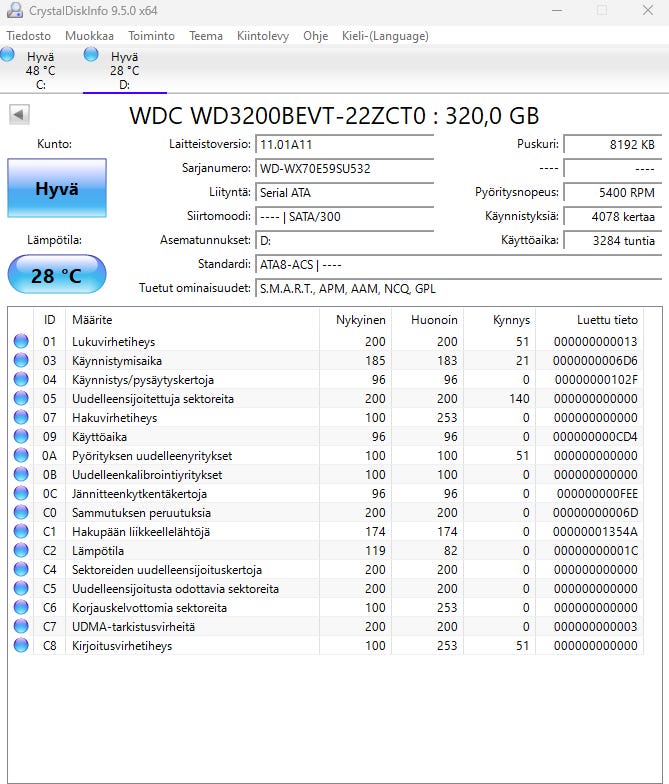Click the status orb for C: drive

coord(8,54)
